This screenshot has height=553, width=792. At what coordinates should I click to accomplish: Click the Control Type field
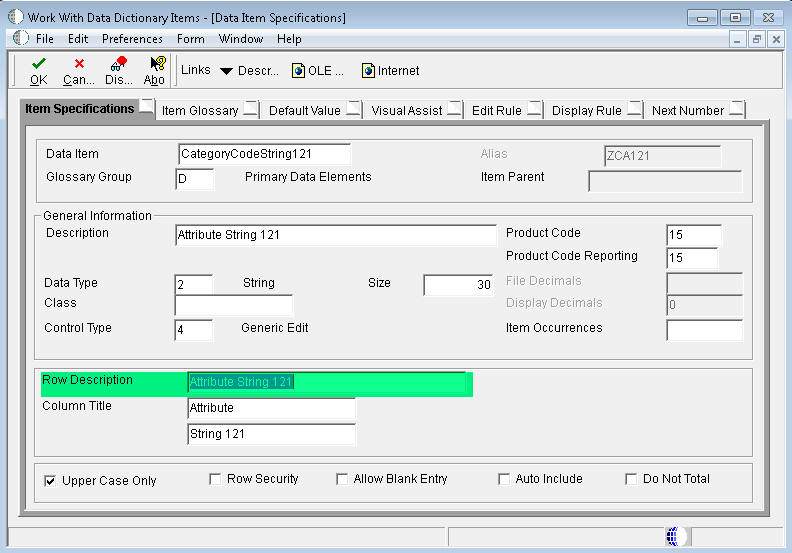coord(194,330)
